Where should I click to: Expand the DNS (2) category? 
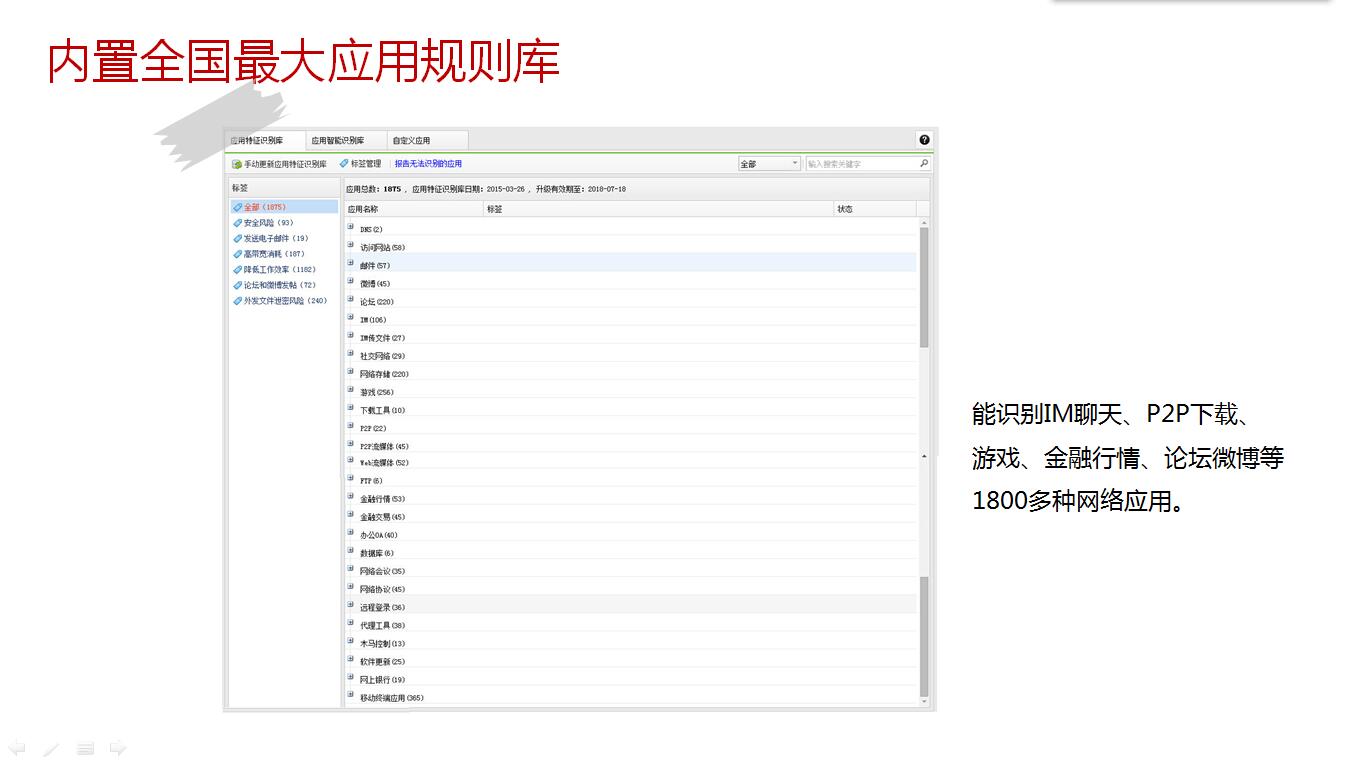click(x=351, y=229)
